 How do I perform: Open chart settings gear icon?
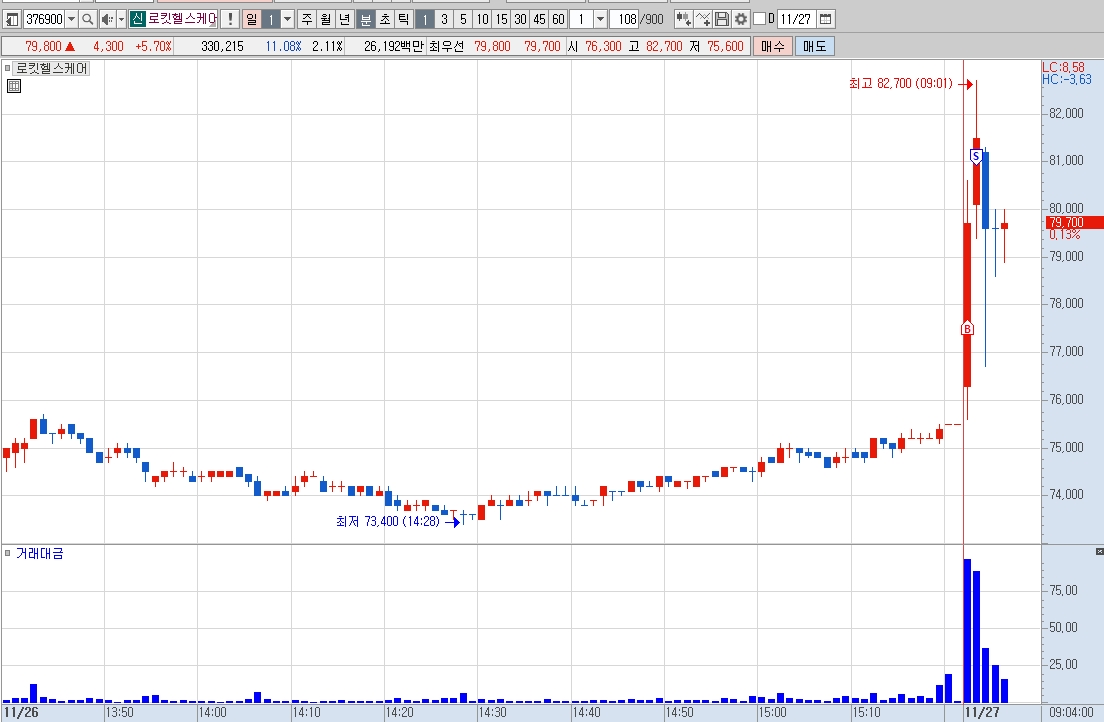pyautogui.click(x=741, y=19)
